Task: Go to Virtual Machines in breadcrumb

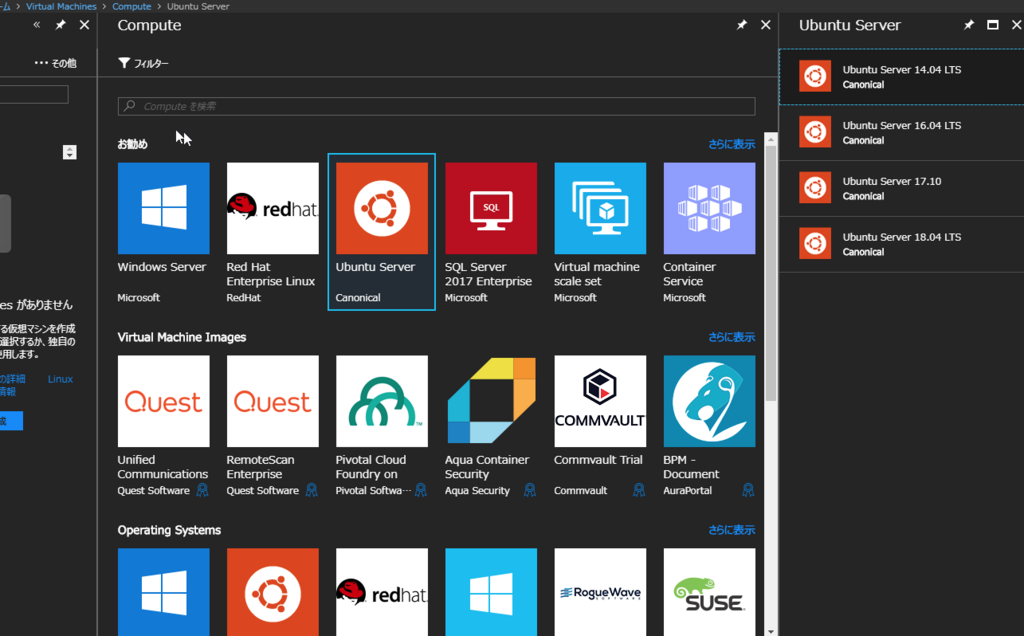Action: coord(61,6)
